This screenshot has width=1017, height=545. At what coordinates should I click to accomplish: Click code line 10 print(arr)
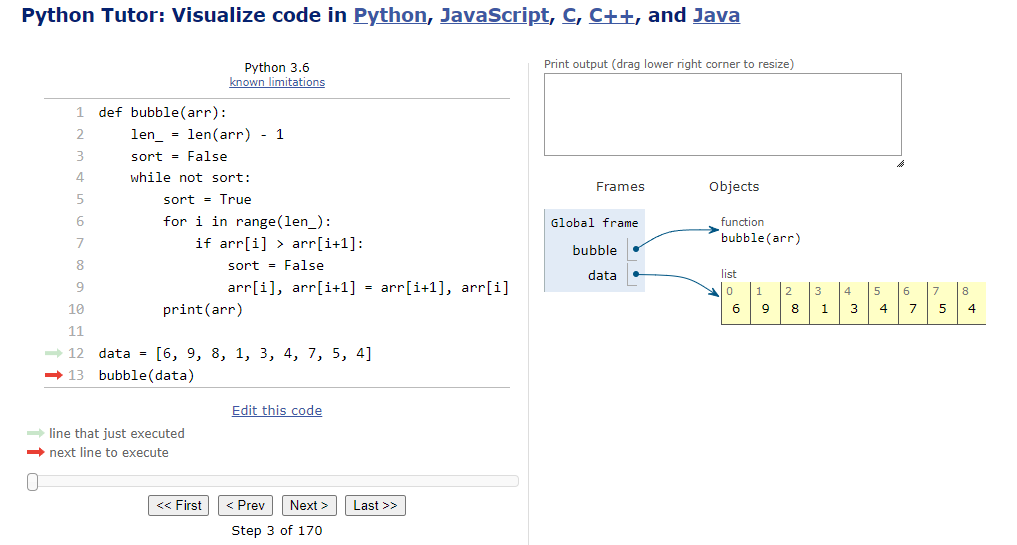coord(203,309)
